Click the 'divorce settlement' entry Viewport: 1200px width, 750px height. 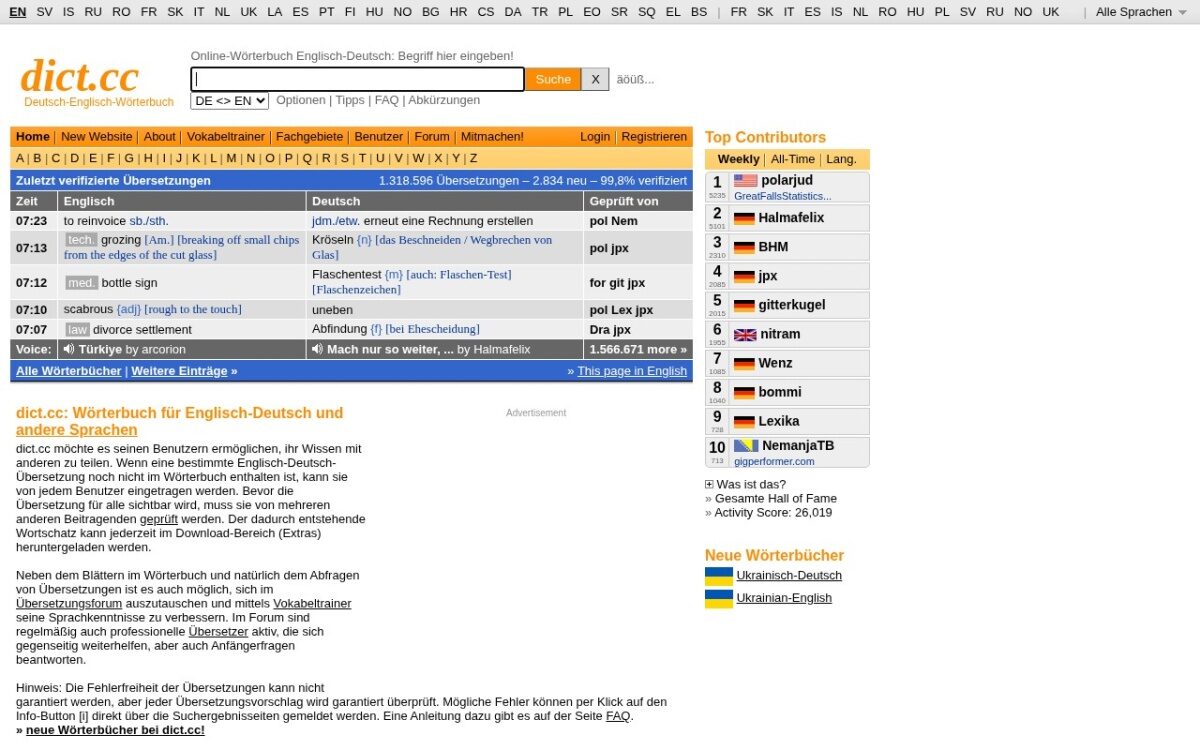[142, 330]
